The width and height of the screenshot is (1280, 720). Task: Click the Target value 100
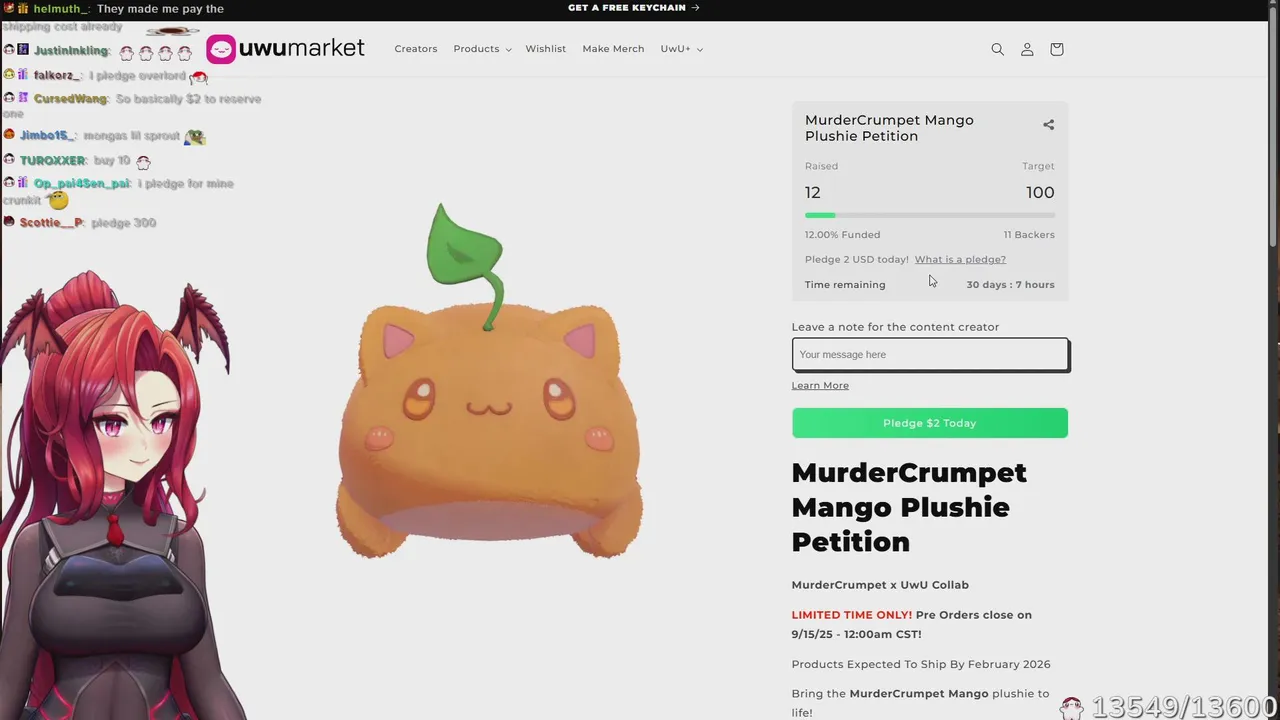1040,193
